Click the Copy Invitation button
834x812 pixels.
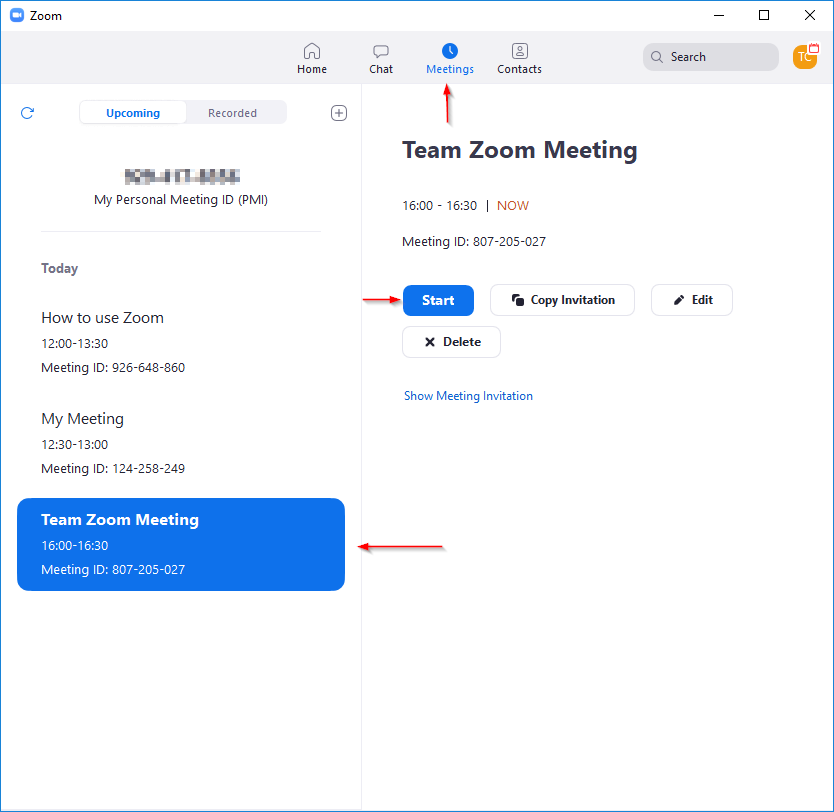click(562, 300)
